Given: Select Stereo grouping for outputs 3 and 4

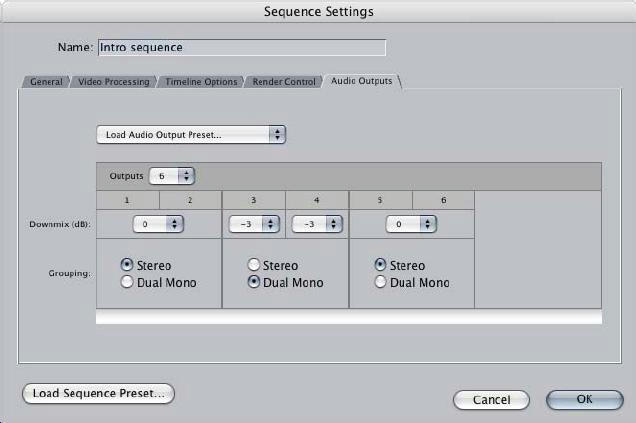Looking at the screenshot, I should tap(254, 265).
